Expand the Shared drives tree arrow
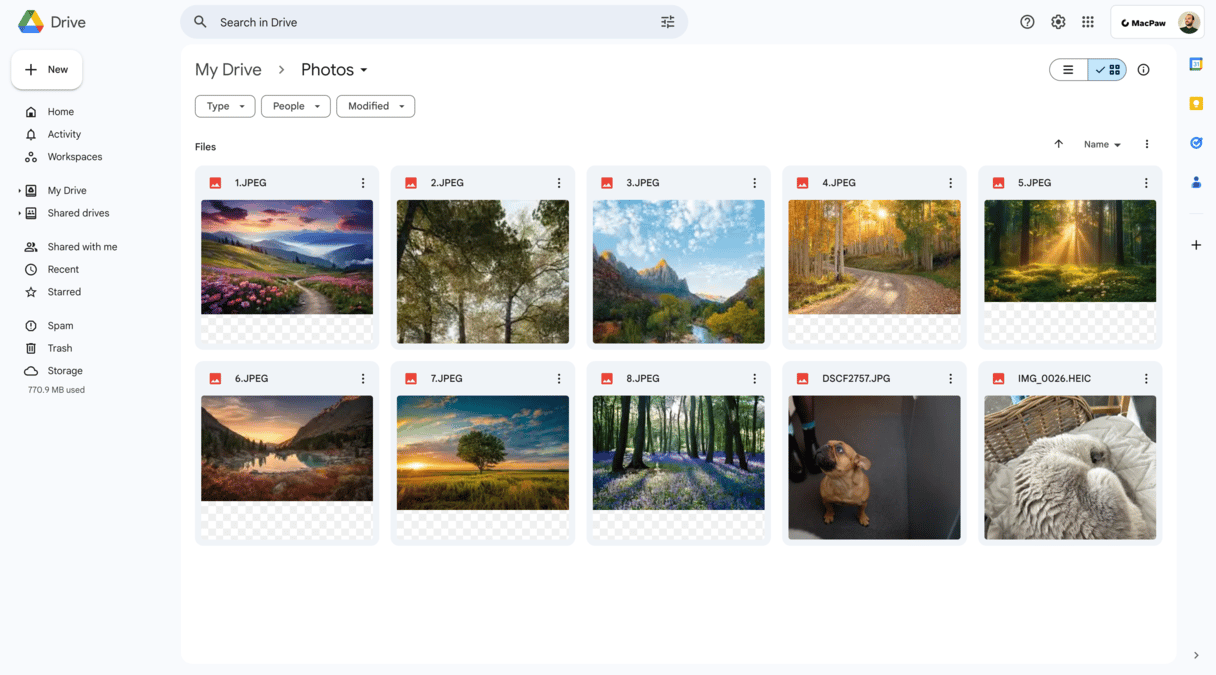Viewport: 1216px width, 675px height. [x=19, y=213]
